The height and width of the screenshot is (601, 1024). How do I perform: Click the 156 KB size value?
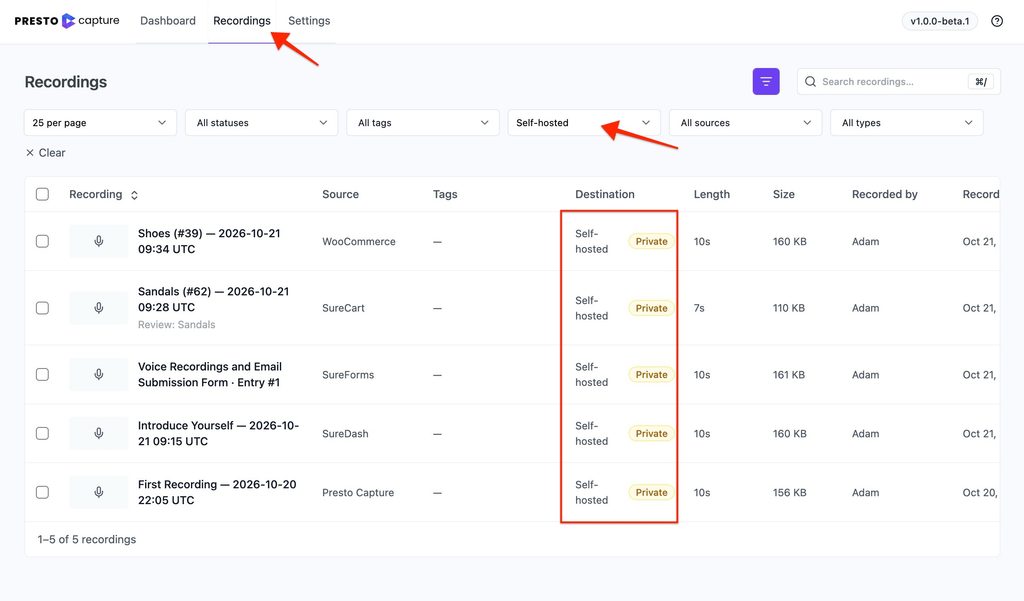click(790, 492)
